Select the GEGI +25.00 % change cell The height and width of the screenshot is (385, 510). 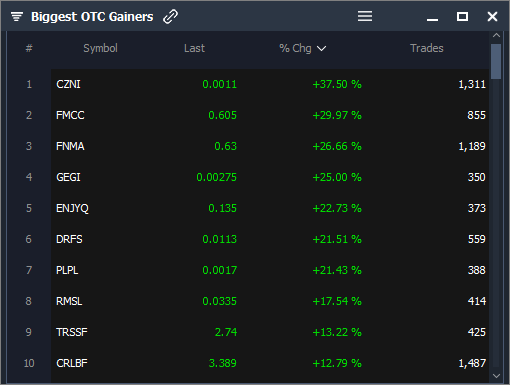coord(337,177)
